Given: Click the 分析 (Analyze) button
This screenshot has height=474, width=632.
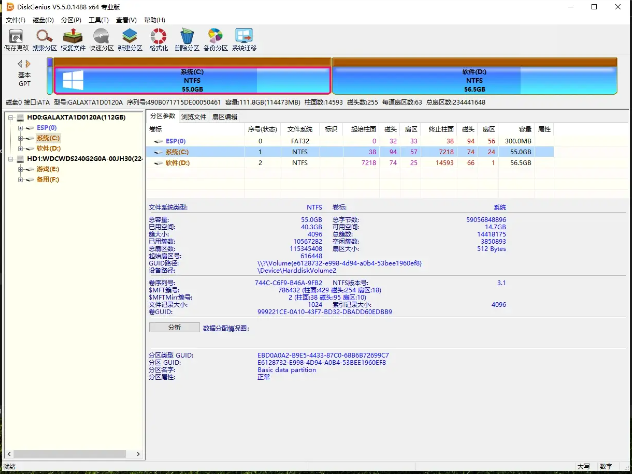Looking at the screenshot, I should [174, 327].
